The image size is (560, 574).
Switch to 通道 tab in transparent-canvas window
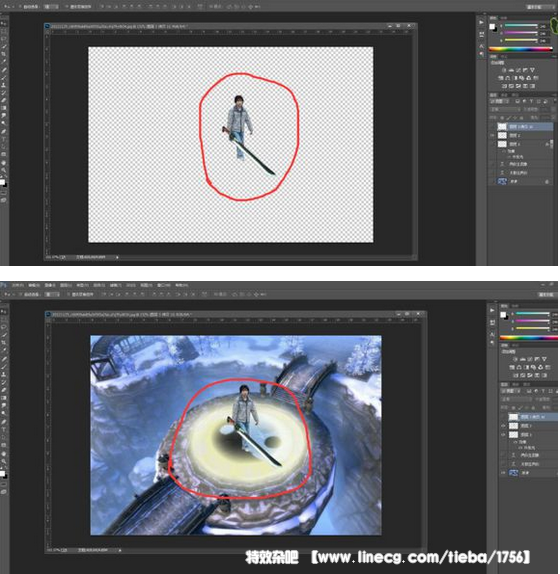click(x=503, y=95)
